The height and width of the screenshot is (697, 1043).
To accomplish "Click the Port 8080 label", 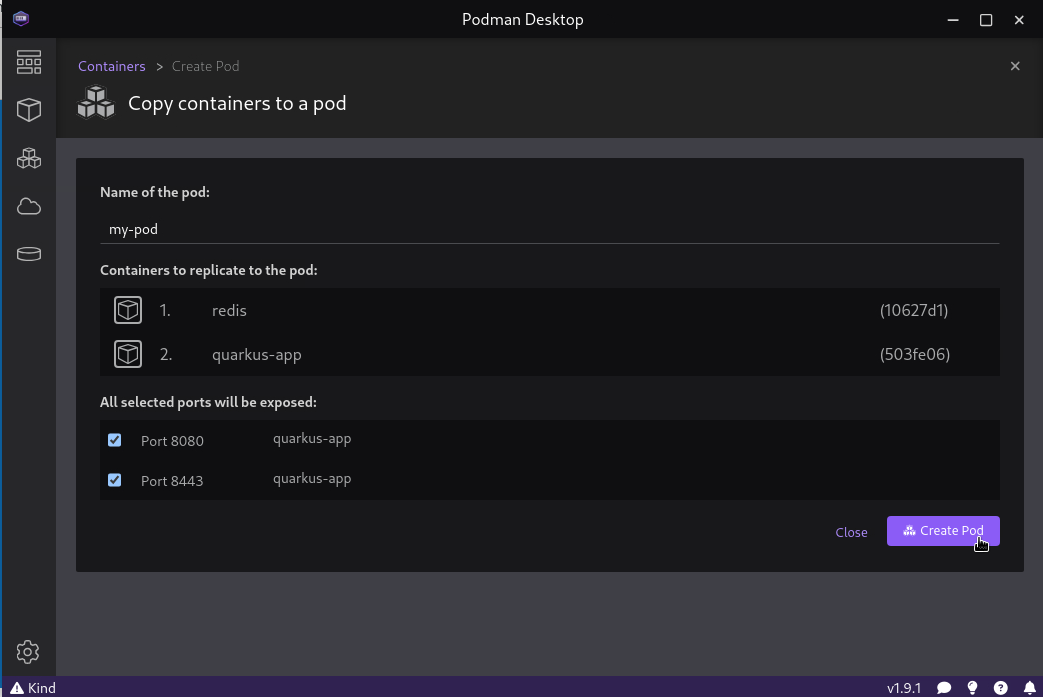I will pyautogui.click(x=172, y=441).
